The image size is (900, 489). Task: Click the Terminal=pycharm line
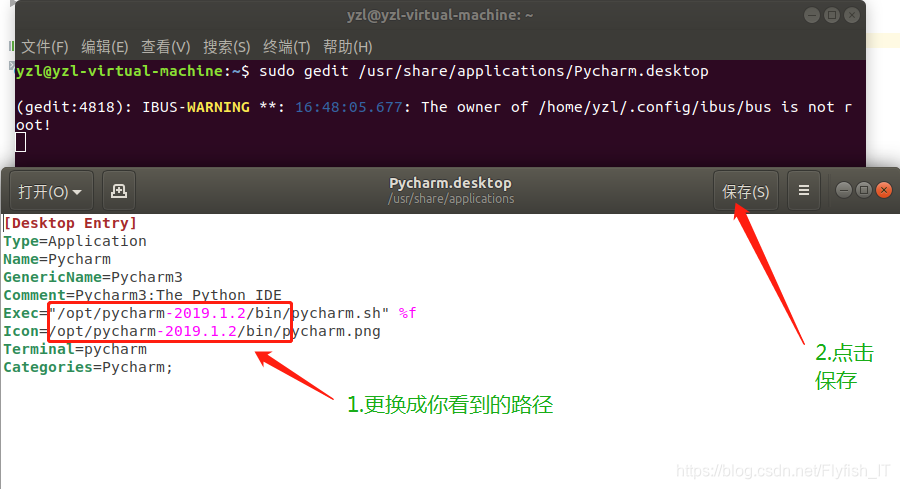75,349
